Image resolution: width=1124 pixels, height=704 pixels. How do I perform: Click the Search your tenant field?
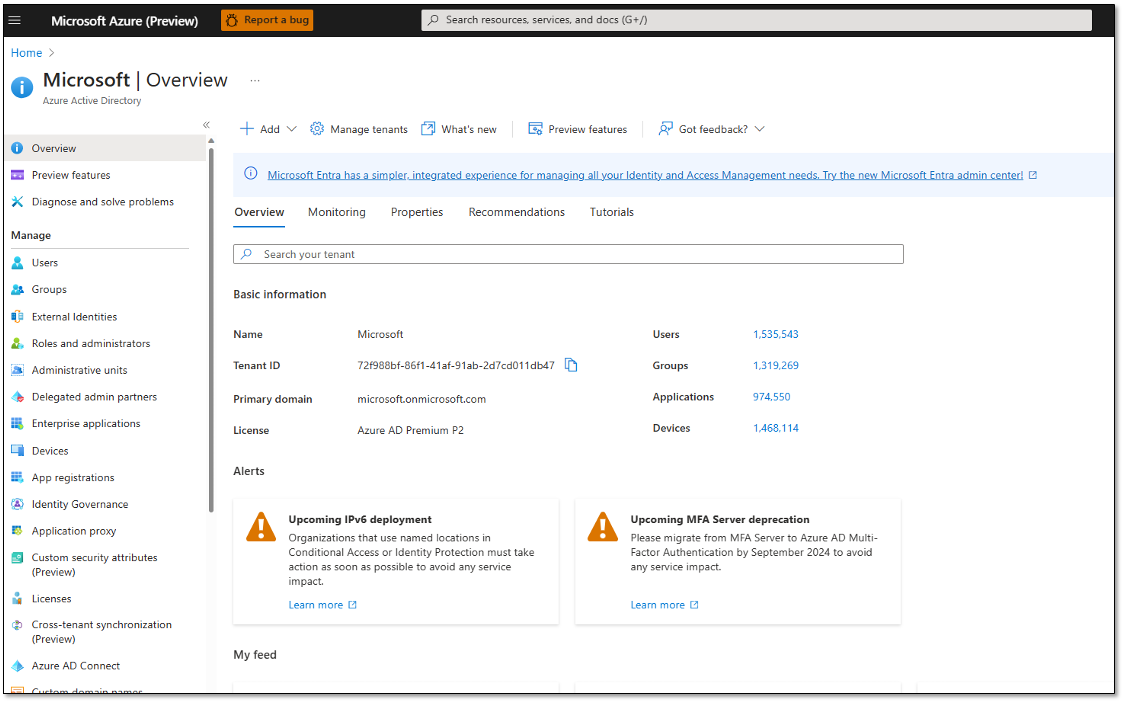click(568, 254)
